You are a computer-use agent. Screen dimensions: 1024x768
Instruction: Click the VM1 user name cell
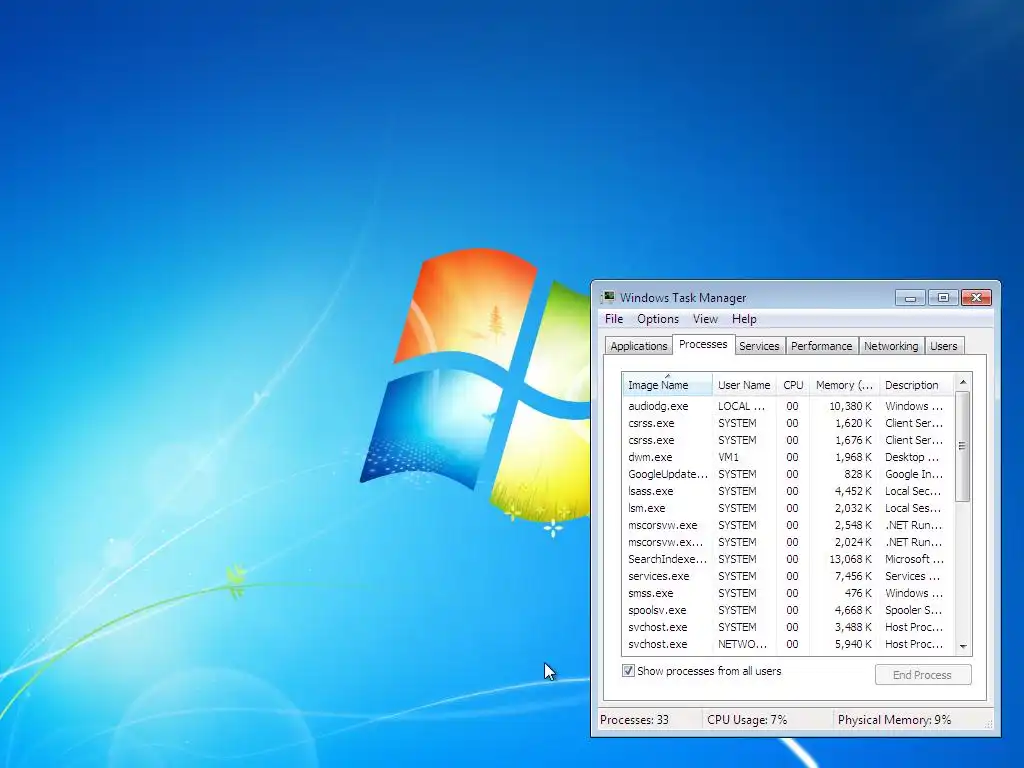[x=728, y=456]
